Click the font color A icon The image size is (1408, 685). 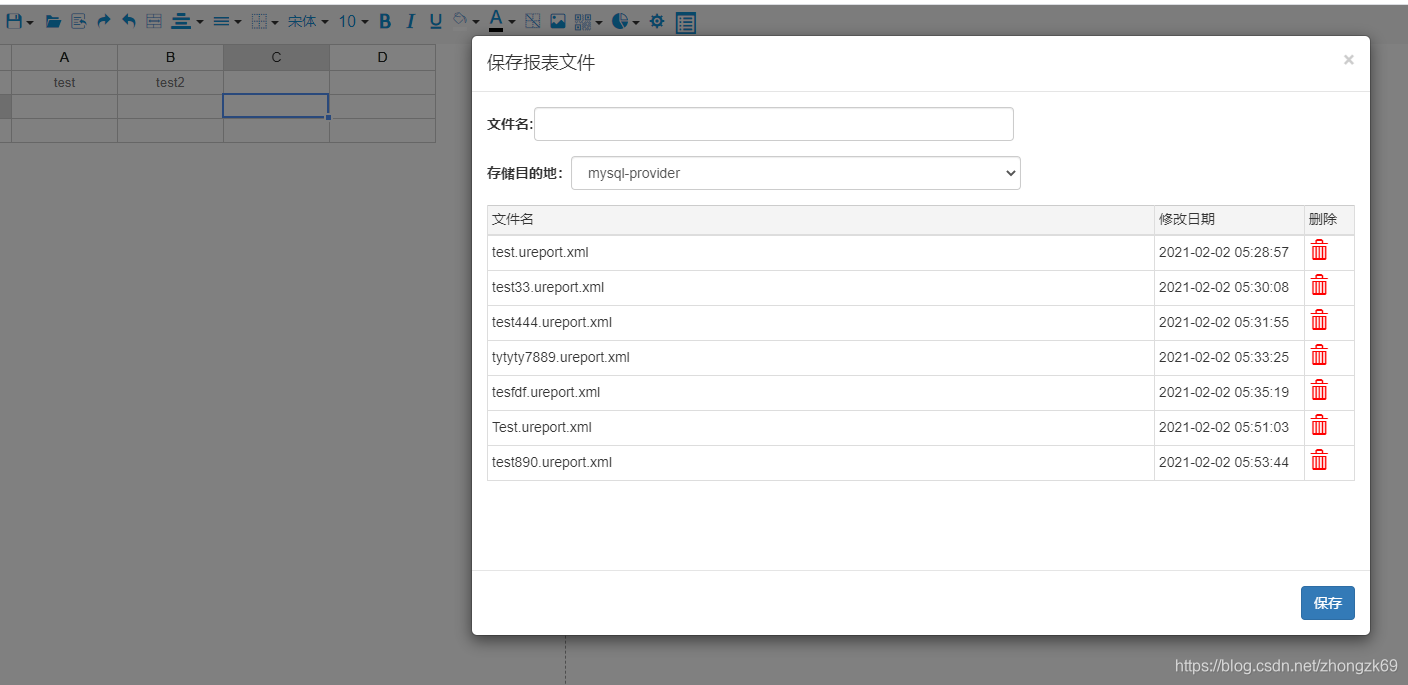pyautogui.click(x=496, y=21)
